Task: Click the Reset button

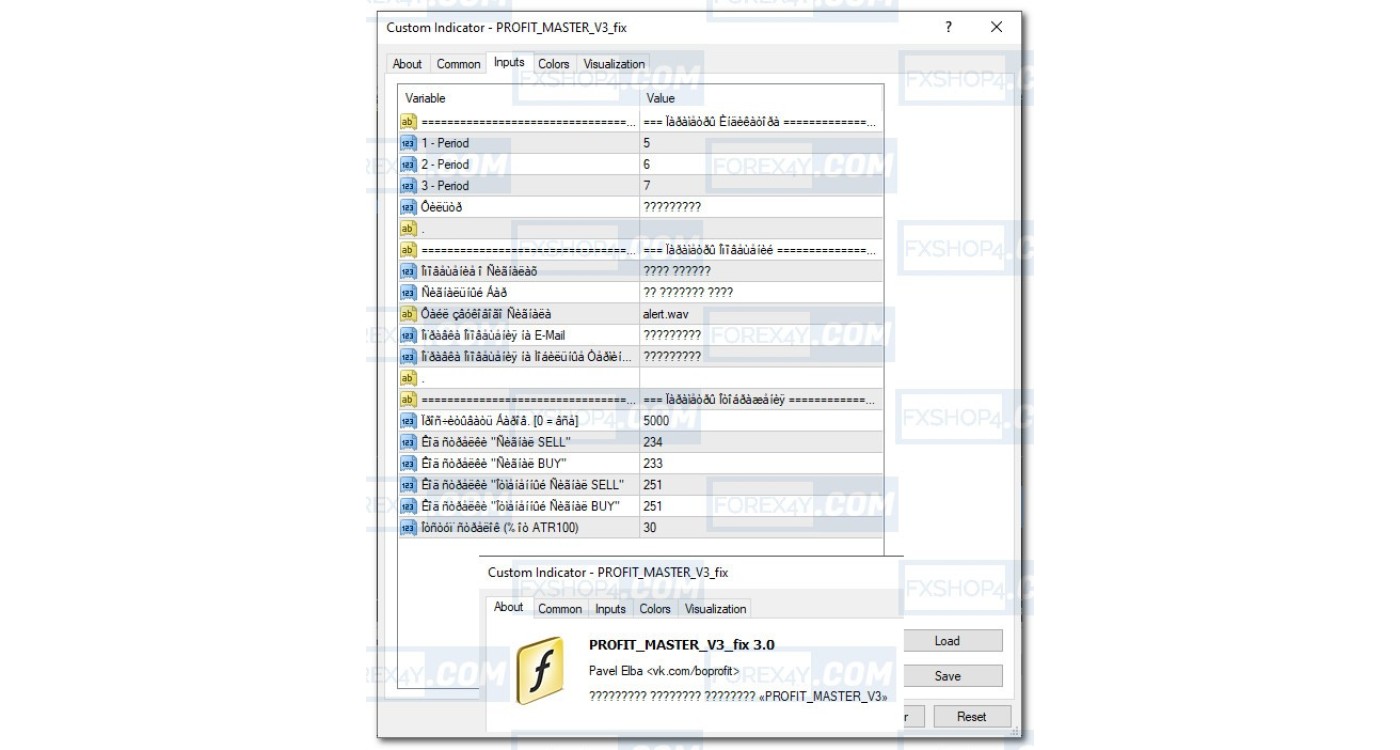Action: [971, 716]
